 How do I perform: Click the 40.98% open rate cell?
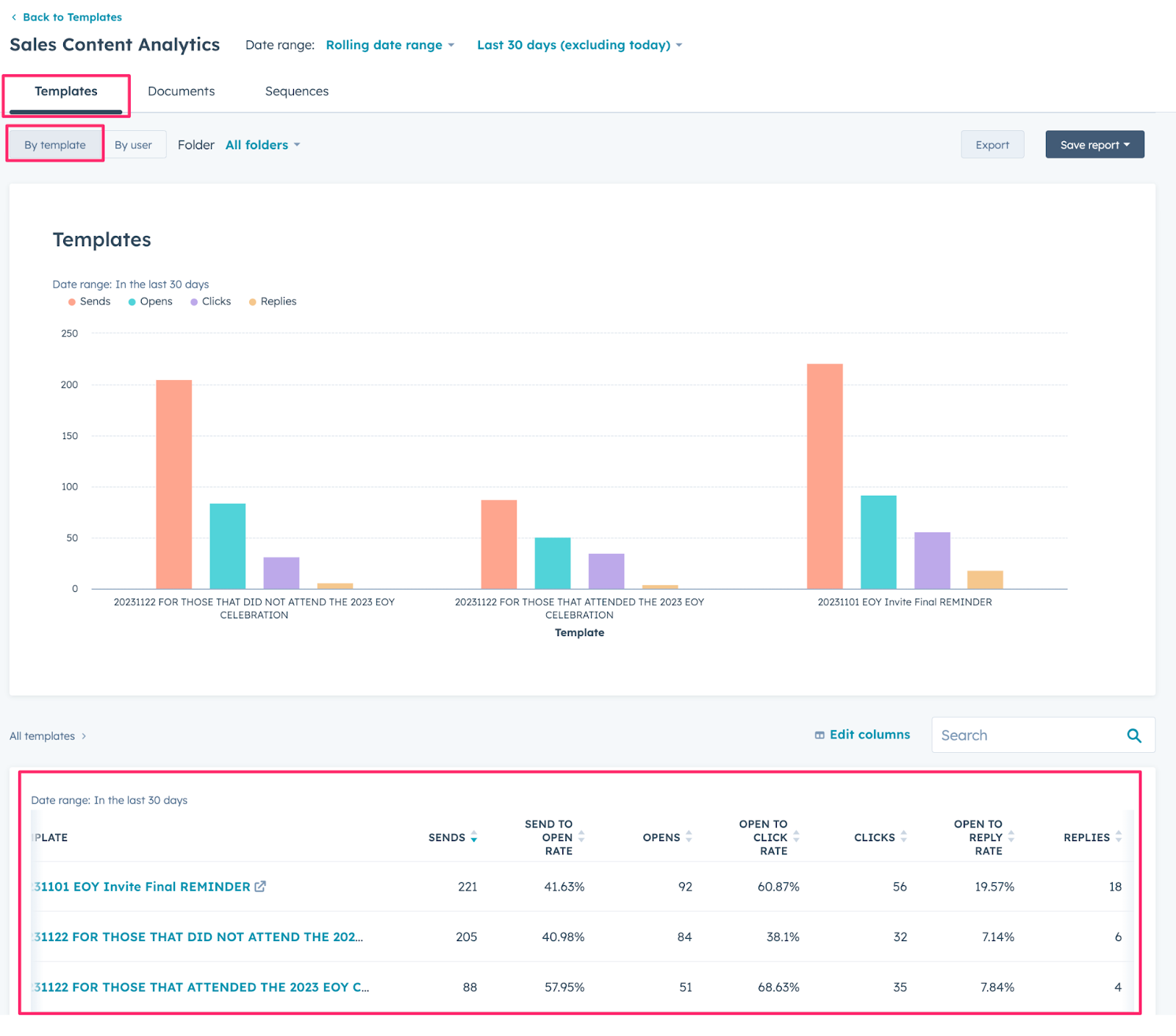(x=563, y=937)
